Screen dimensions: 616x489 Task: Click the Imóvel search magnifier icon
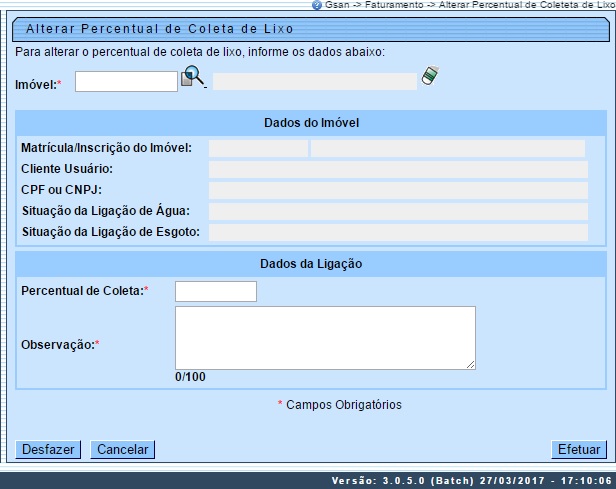192,78
